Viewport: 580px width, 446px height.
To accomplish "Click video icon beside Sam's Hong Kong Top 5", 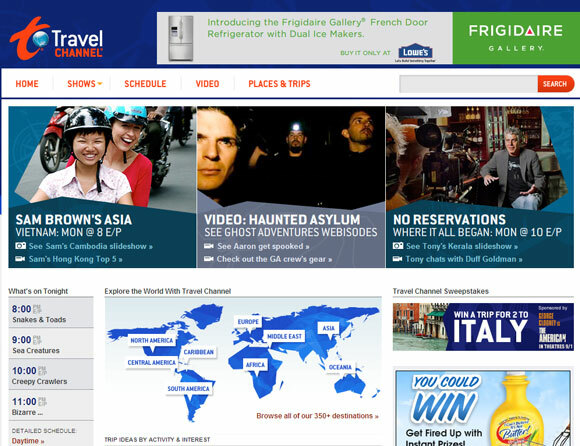I will coord(20,259).
